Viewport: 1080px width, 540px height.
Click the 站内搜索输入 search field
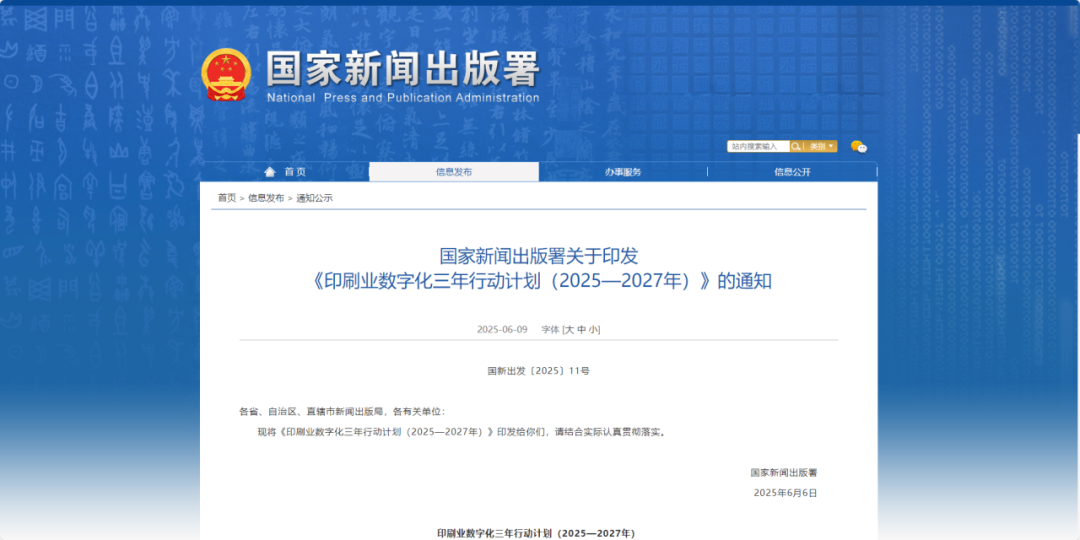pos(758,146)
